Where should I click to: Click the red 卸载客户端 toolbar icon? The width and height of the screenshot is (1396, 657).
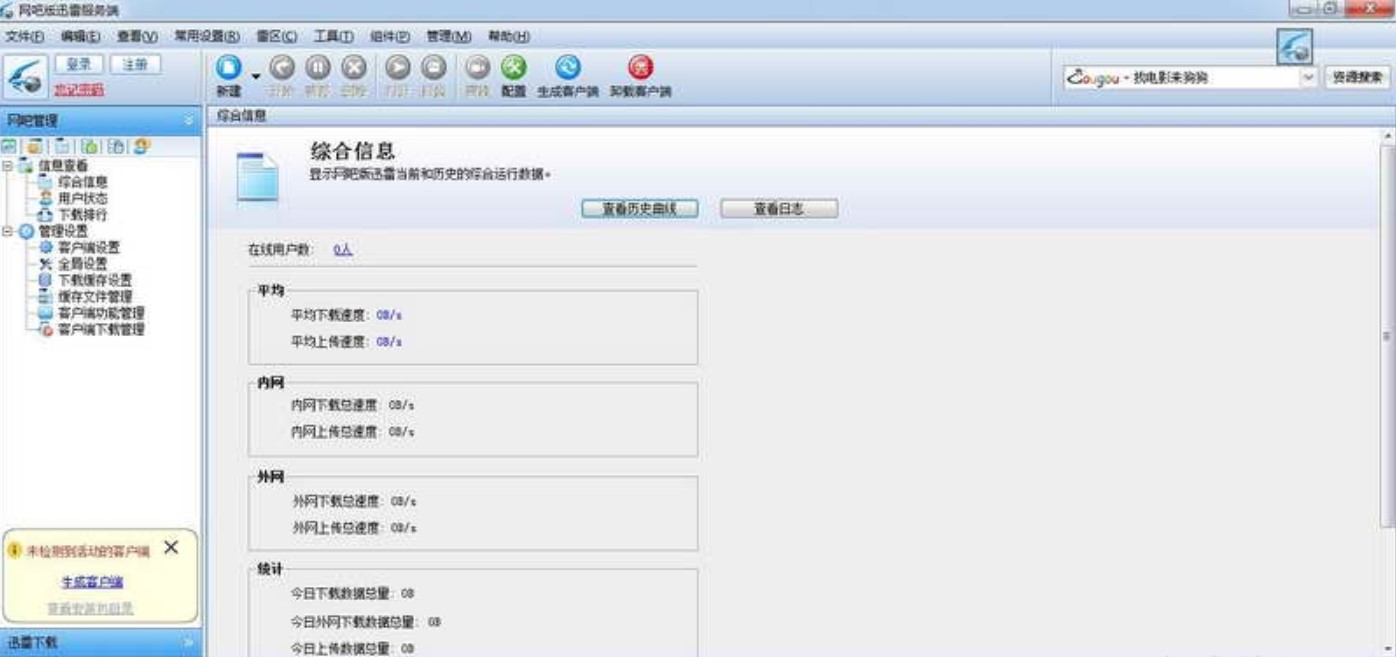coord(640,68)
